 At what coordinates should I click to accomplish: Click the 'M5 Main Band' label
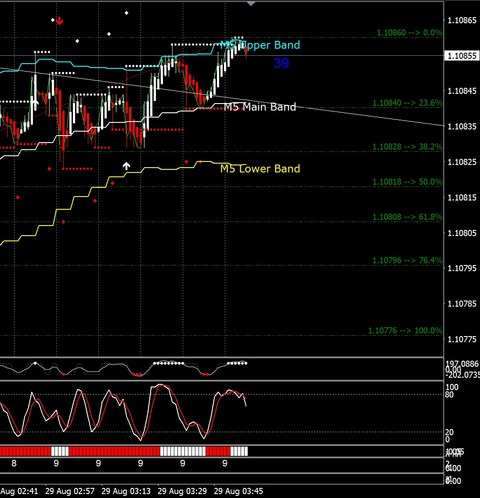(x=260, y=107)
